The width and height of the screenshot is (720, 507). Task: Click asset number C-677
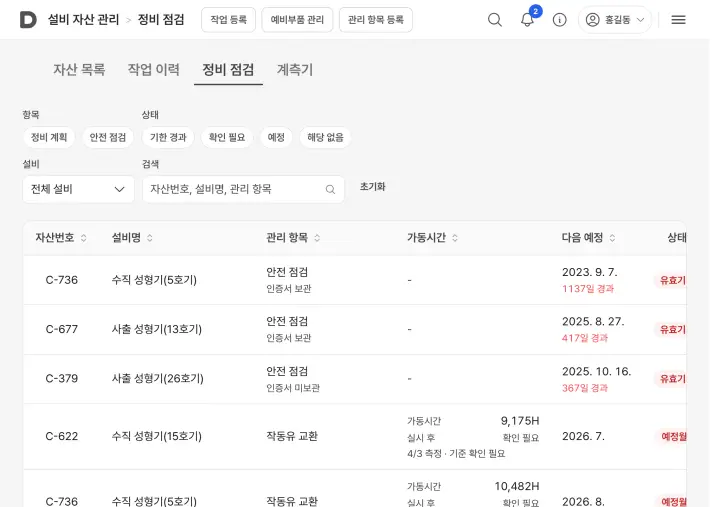click(x=62, y=329)
